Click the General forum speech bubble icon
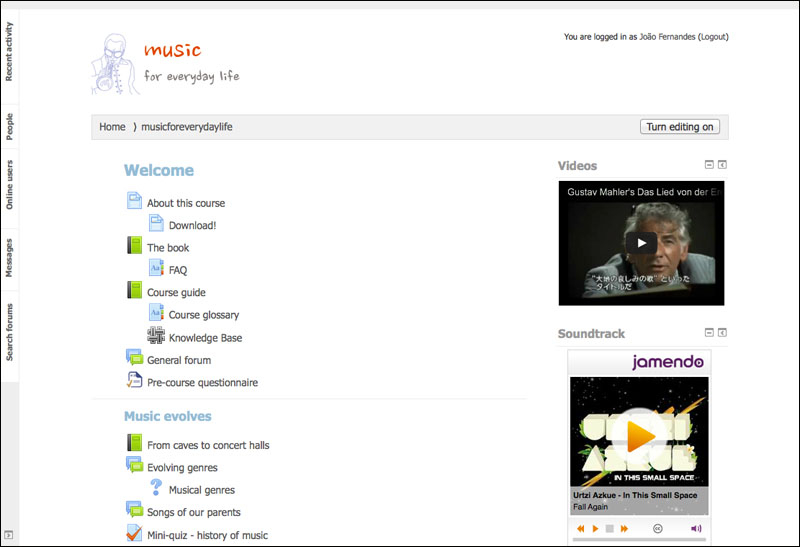 [134, 358]
